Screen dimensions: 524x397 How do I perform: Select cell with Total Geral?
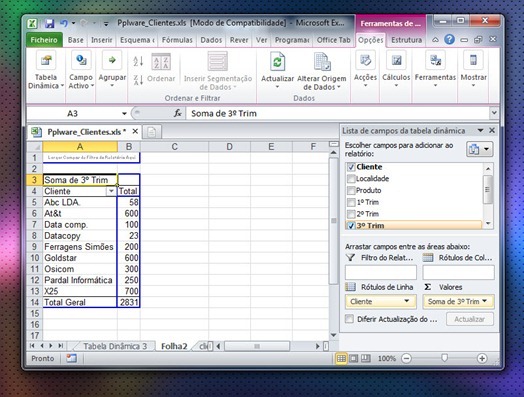click(x=80, y=302)
